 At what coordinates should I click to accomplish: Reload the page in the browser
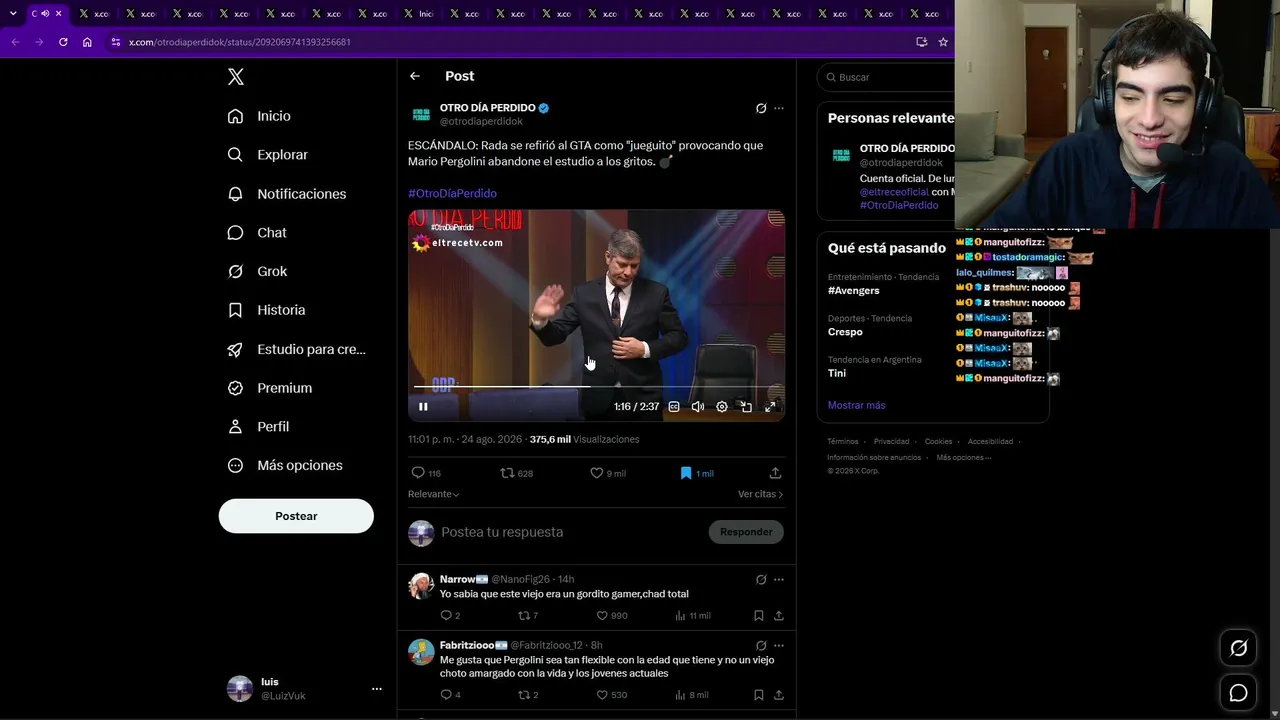pyautogui.click(x=63, y=42)
